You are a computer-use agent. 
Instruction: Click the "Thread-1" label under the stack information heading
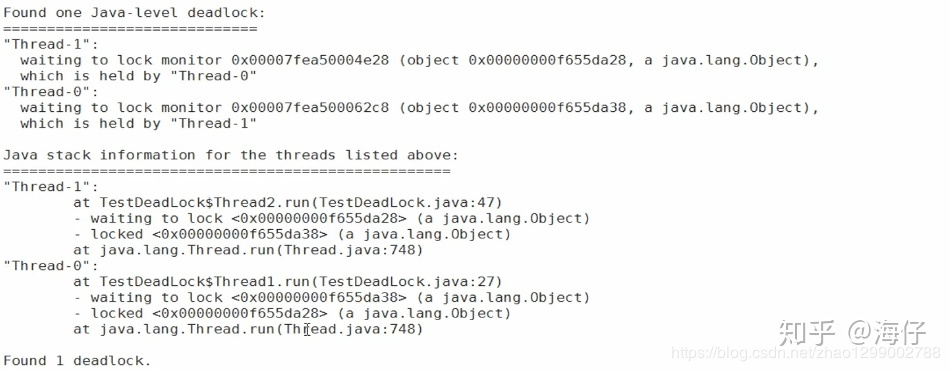point(51,186)
